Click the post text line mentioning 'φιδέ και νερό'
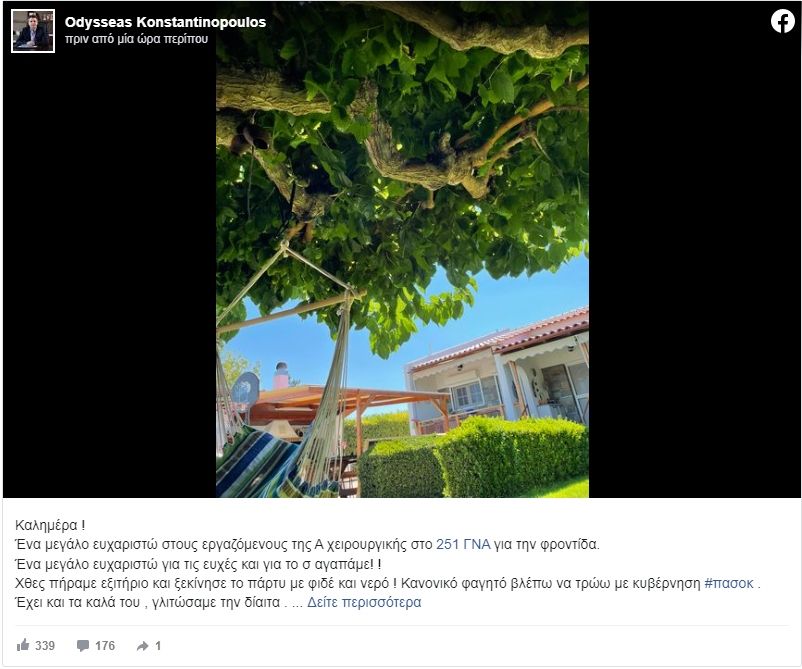802x669 pixels. click(388, 583)
